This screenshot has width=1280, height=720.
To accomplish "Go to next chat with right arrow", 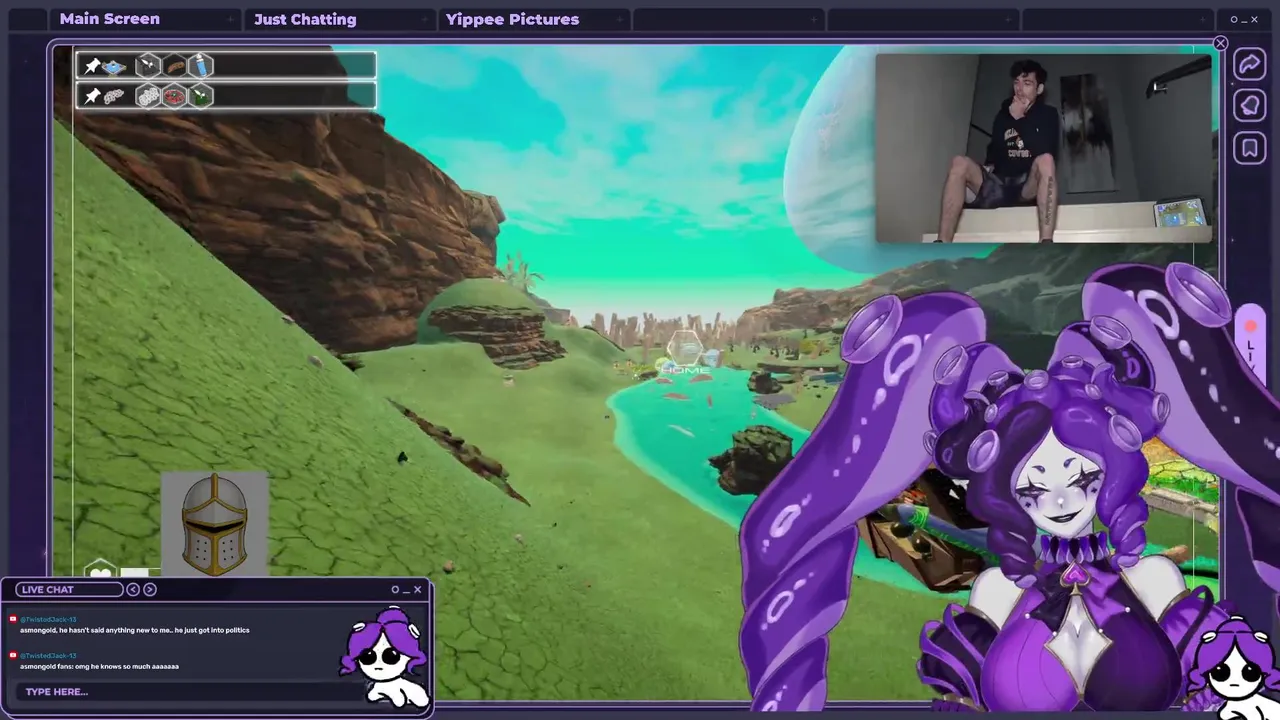I will [x=150, y=589].
